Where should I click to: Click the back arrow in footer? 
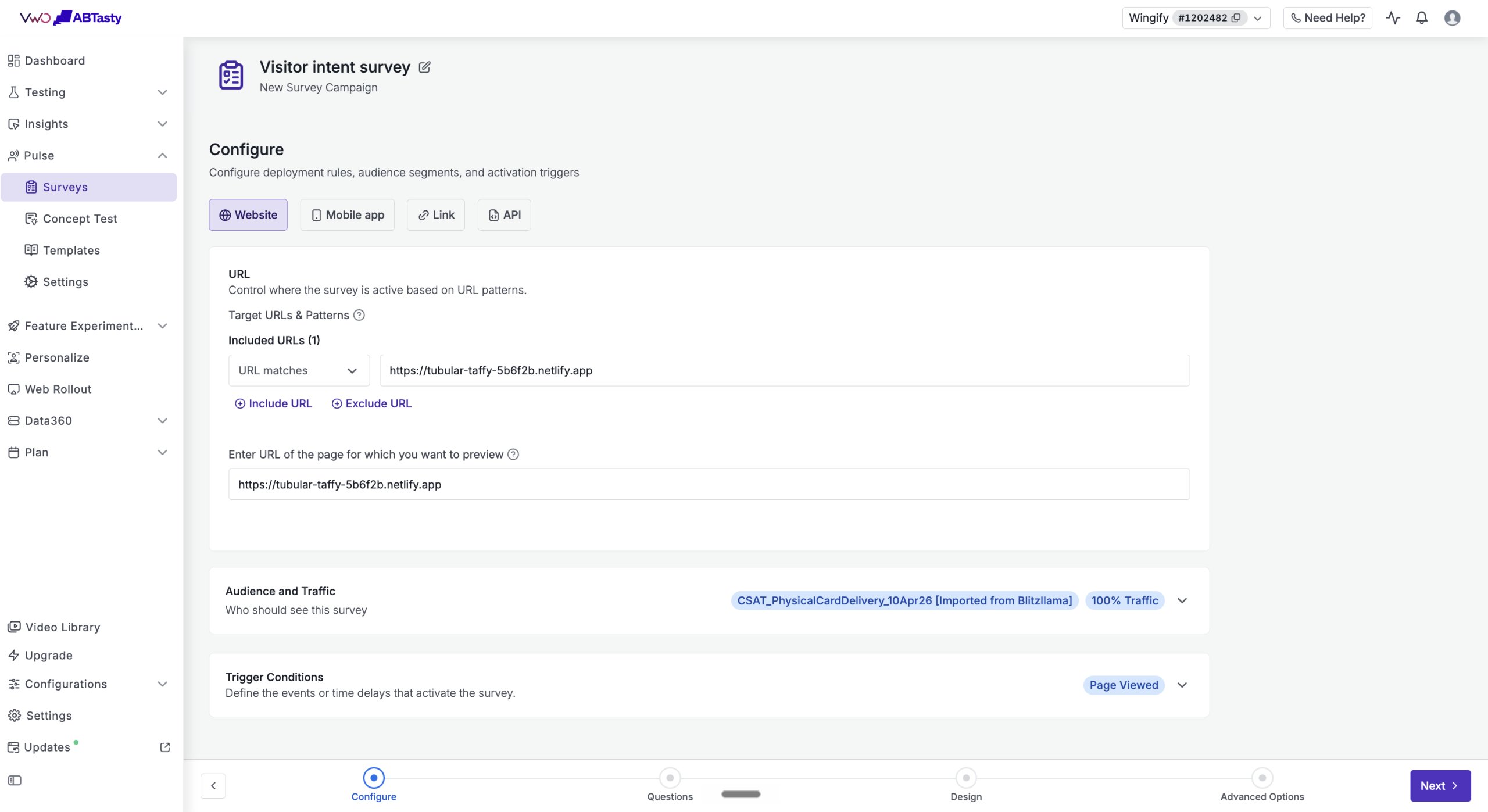(213, 786)
